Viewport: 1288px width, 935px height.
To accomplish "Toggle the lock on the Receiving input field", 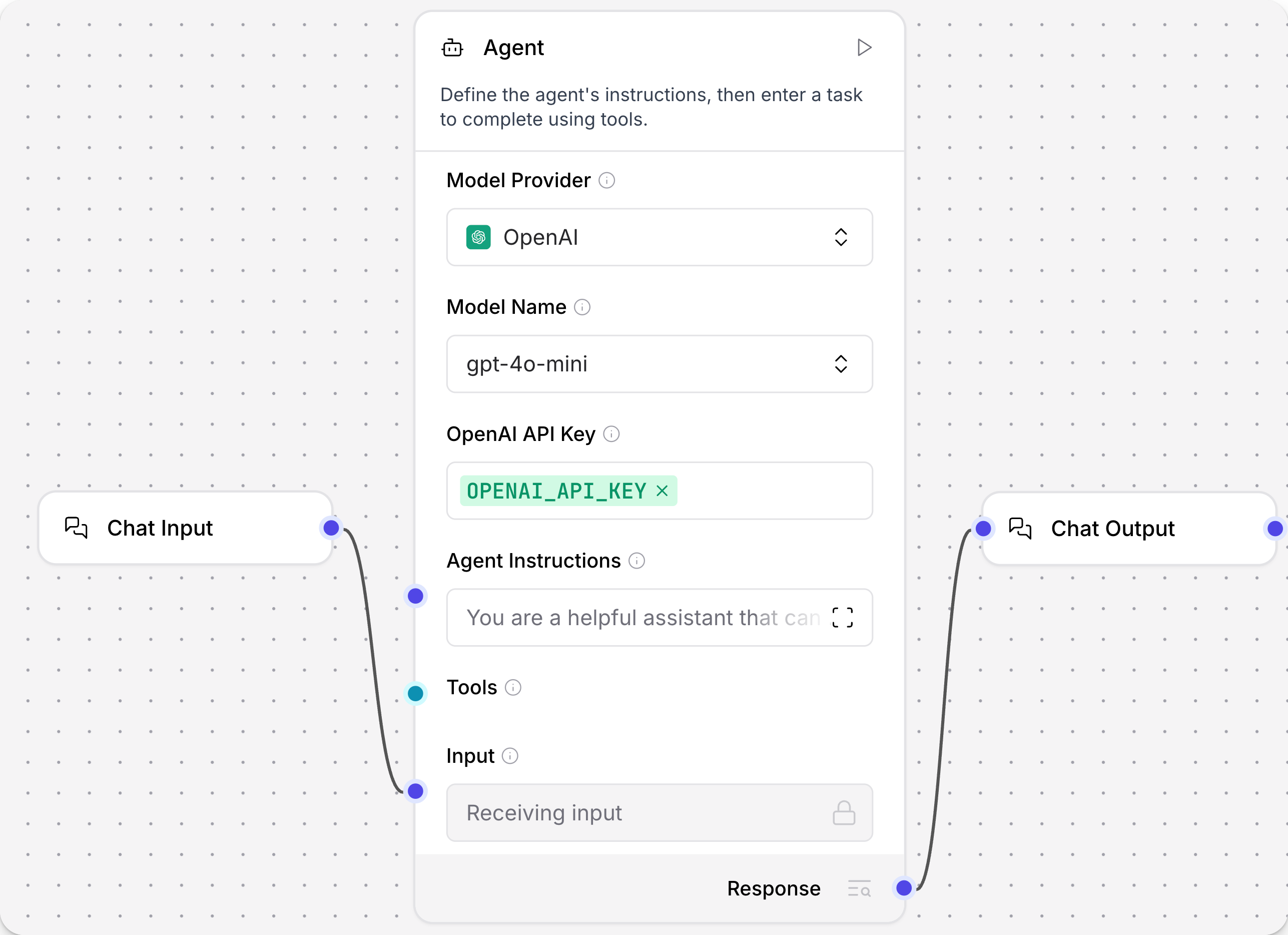I will pyautogui.click(x=844, y=813).
